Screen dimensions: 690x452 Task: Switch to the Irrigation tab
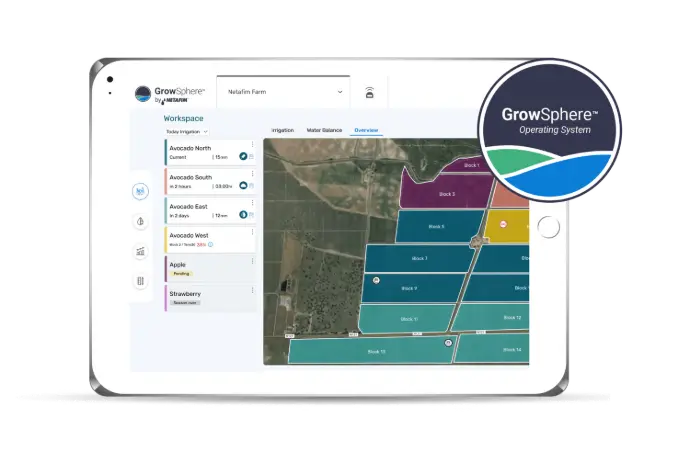283,130
